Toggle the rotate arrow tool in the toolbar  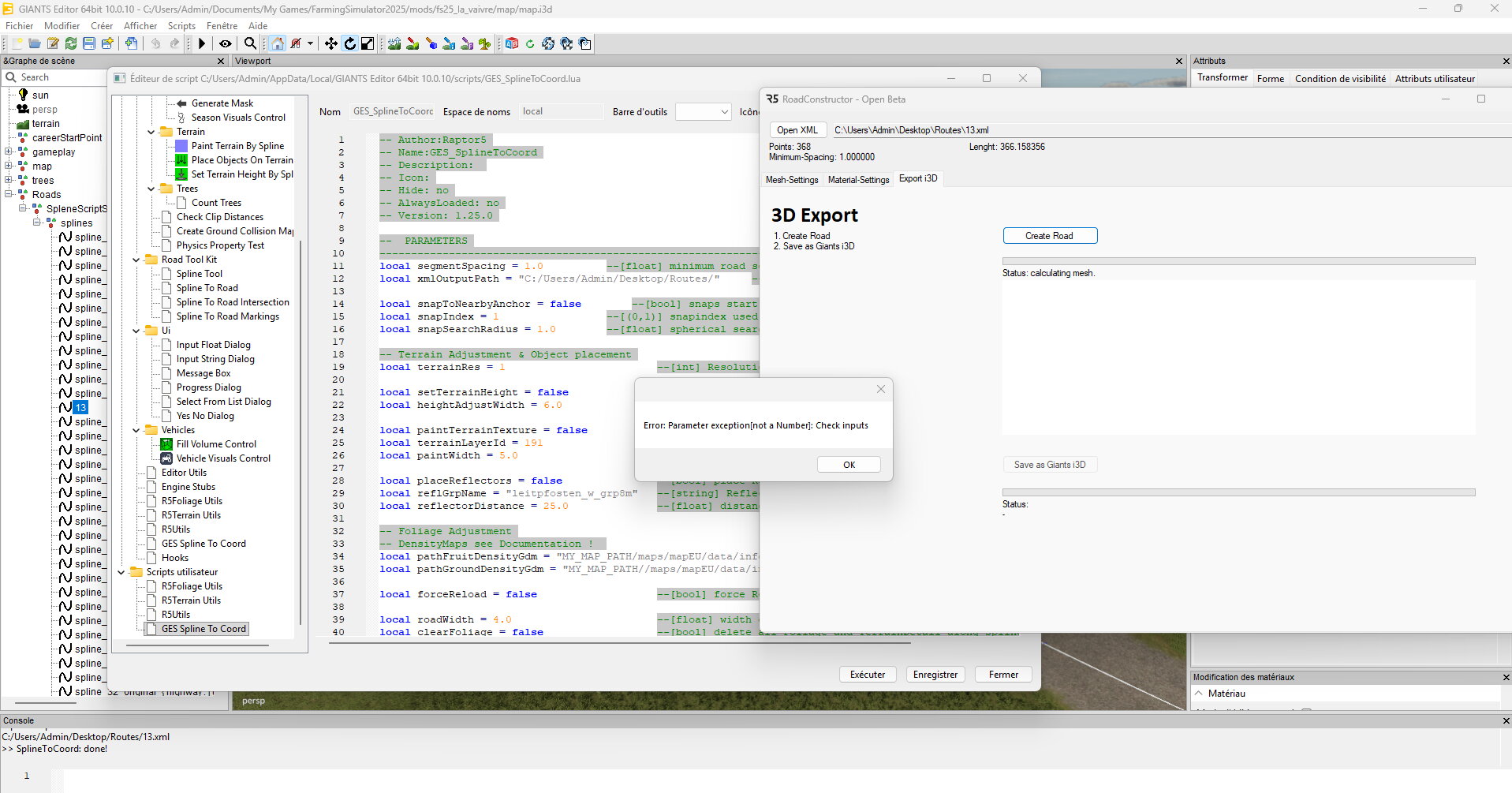tap(349, 43)
